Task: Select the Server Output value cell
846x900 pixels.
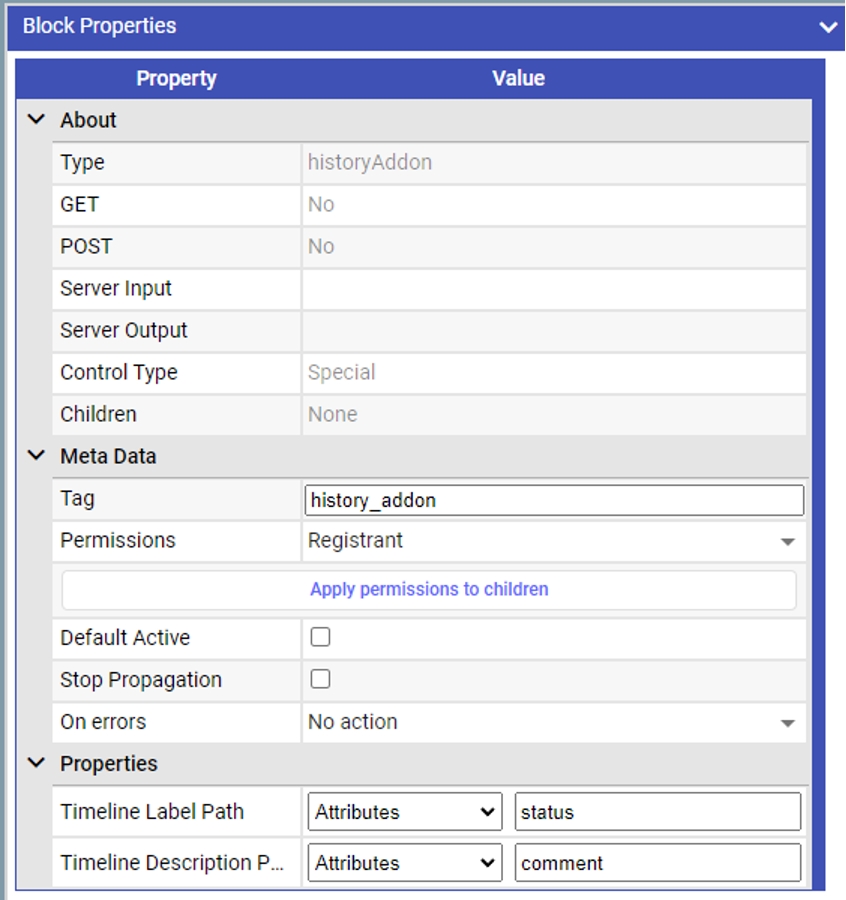Action: click(x=554, y=331)
